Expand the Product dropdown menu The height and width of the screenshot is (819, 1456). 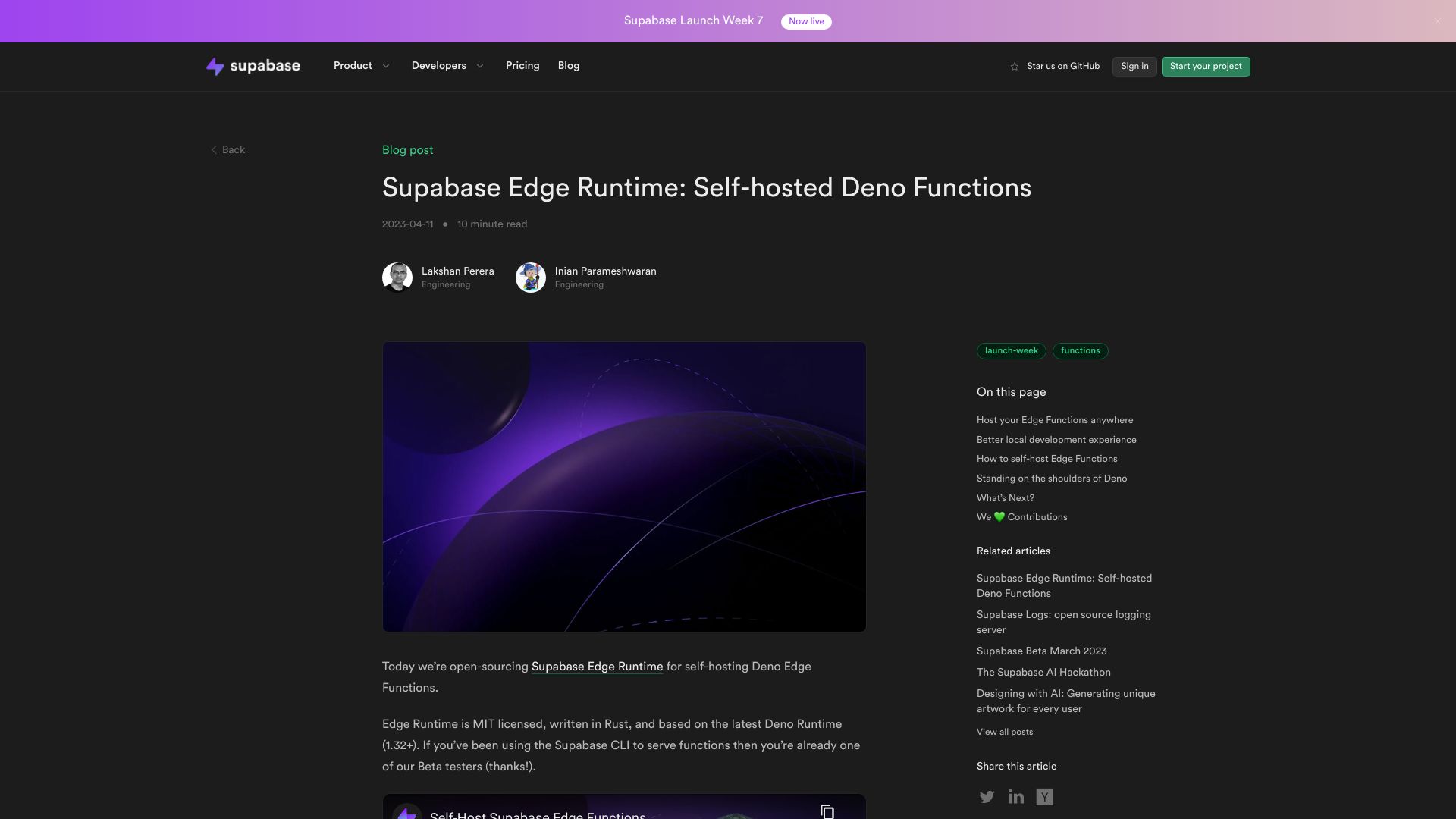pos(362,66)
